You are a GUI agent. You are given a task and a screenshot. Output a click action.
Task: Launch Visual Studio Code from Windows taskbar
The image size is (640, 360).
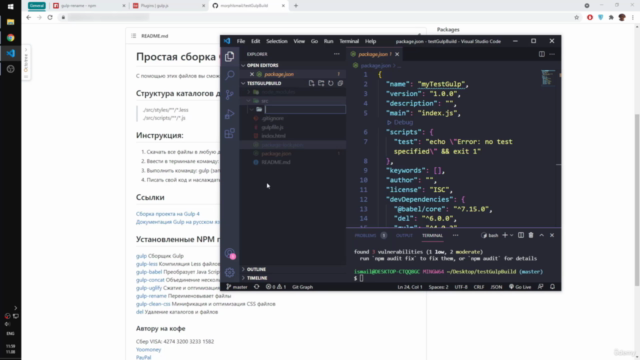coord(11,53)
